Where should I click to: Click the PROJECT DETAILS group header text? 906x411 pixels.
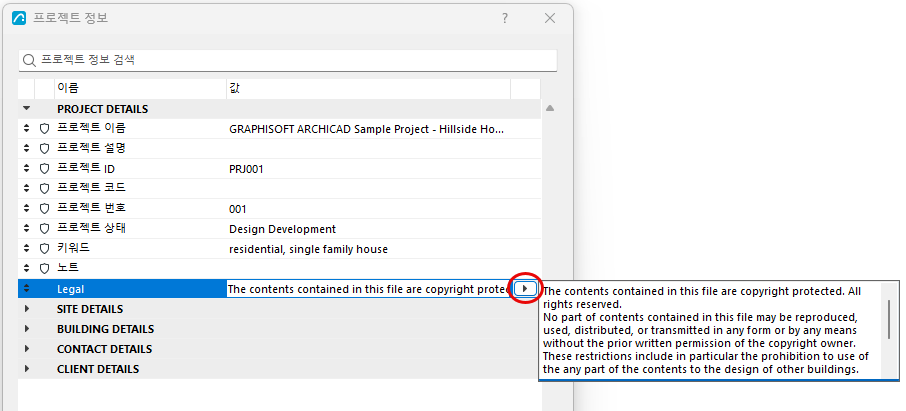tap(102, 109)
